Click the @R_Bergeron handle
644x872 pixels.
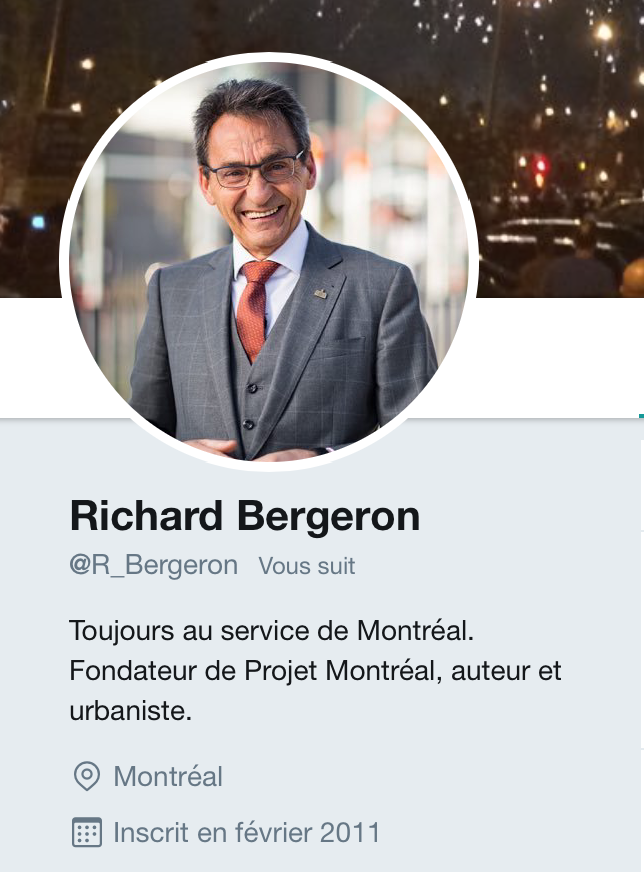(x=153, y=565)
